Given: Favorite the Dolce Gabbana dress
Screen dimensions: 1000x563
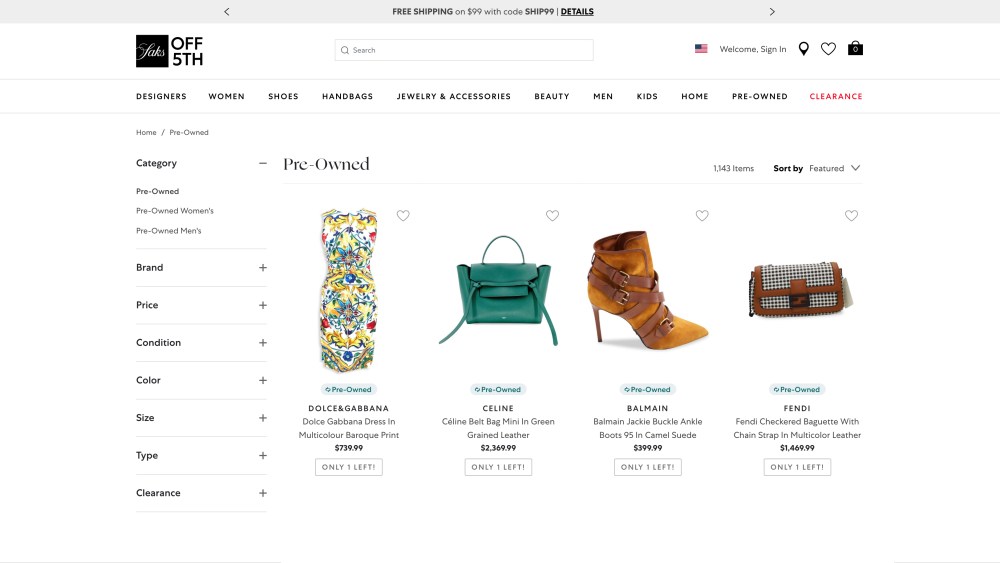Looking at the screenshot, I should [x=403, y=216].
